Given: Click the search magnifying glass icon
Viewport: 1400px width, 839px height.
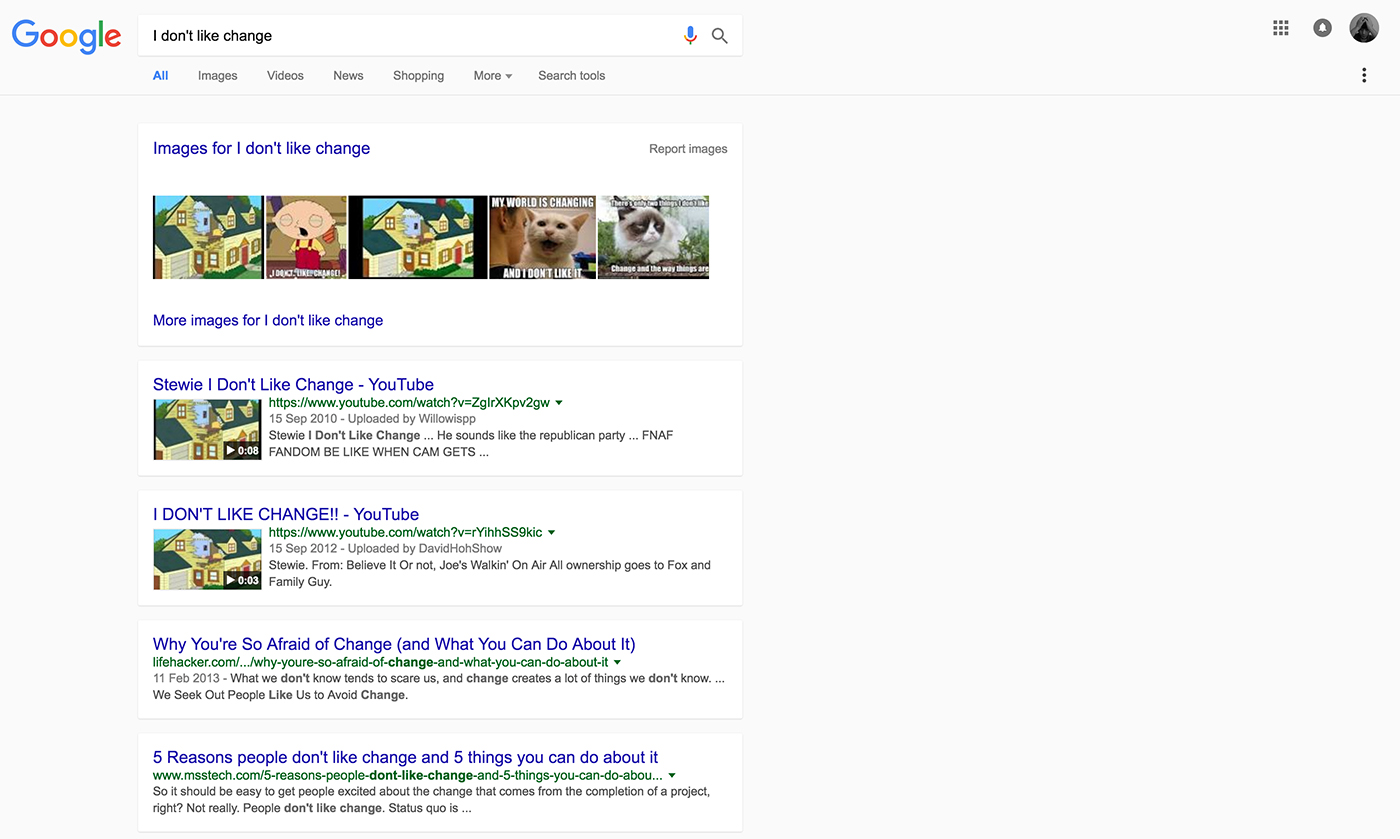Looking at the screenshot, I should pyautogui.click(x=719, y=35).
